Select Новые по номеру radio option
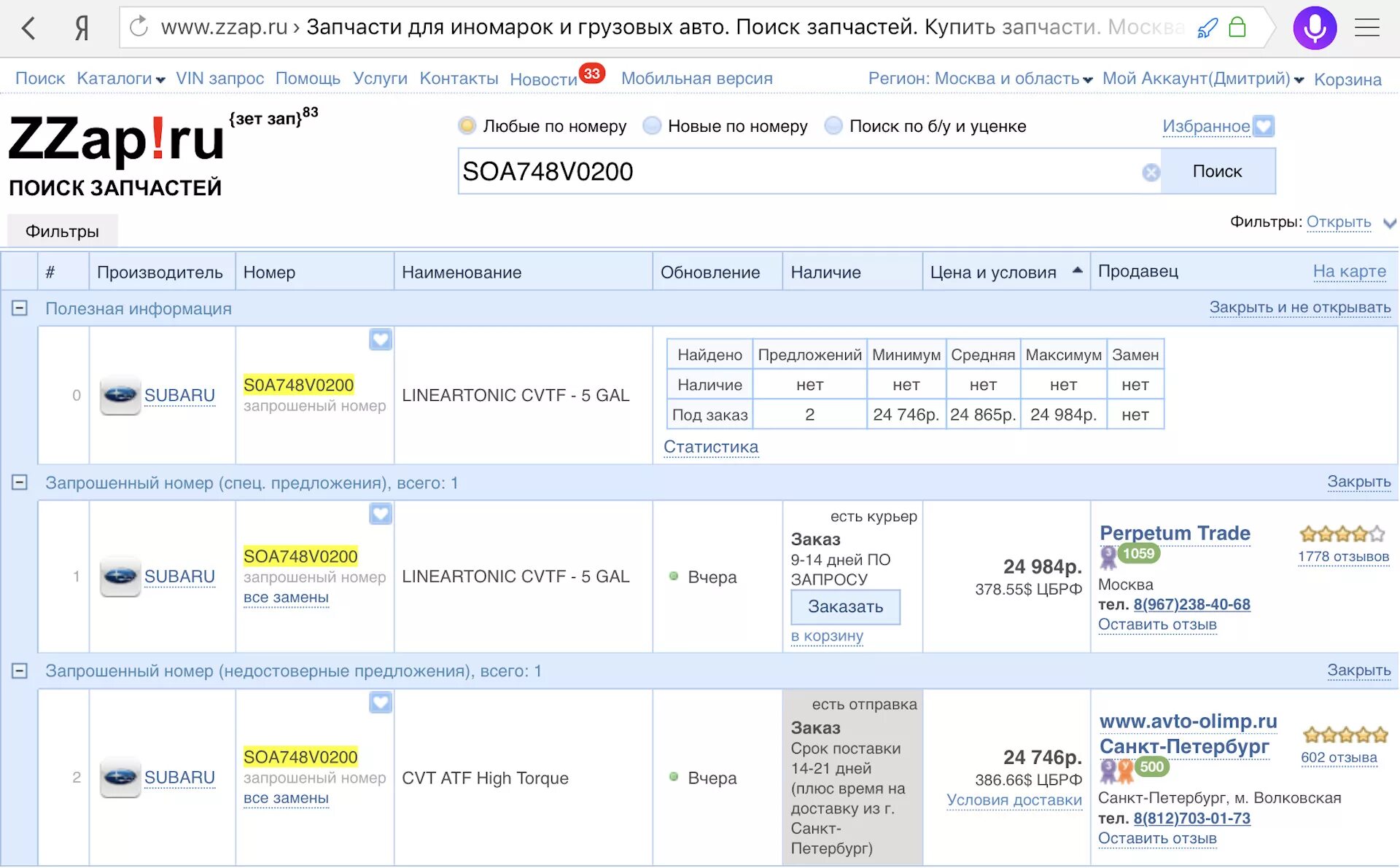Image resolution: width=1400 pixels, height=868 pixels. (x=652, y=126)
